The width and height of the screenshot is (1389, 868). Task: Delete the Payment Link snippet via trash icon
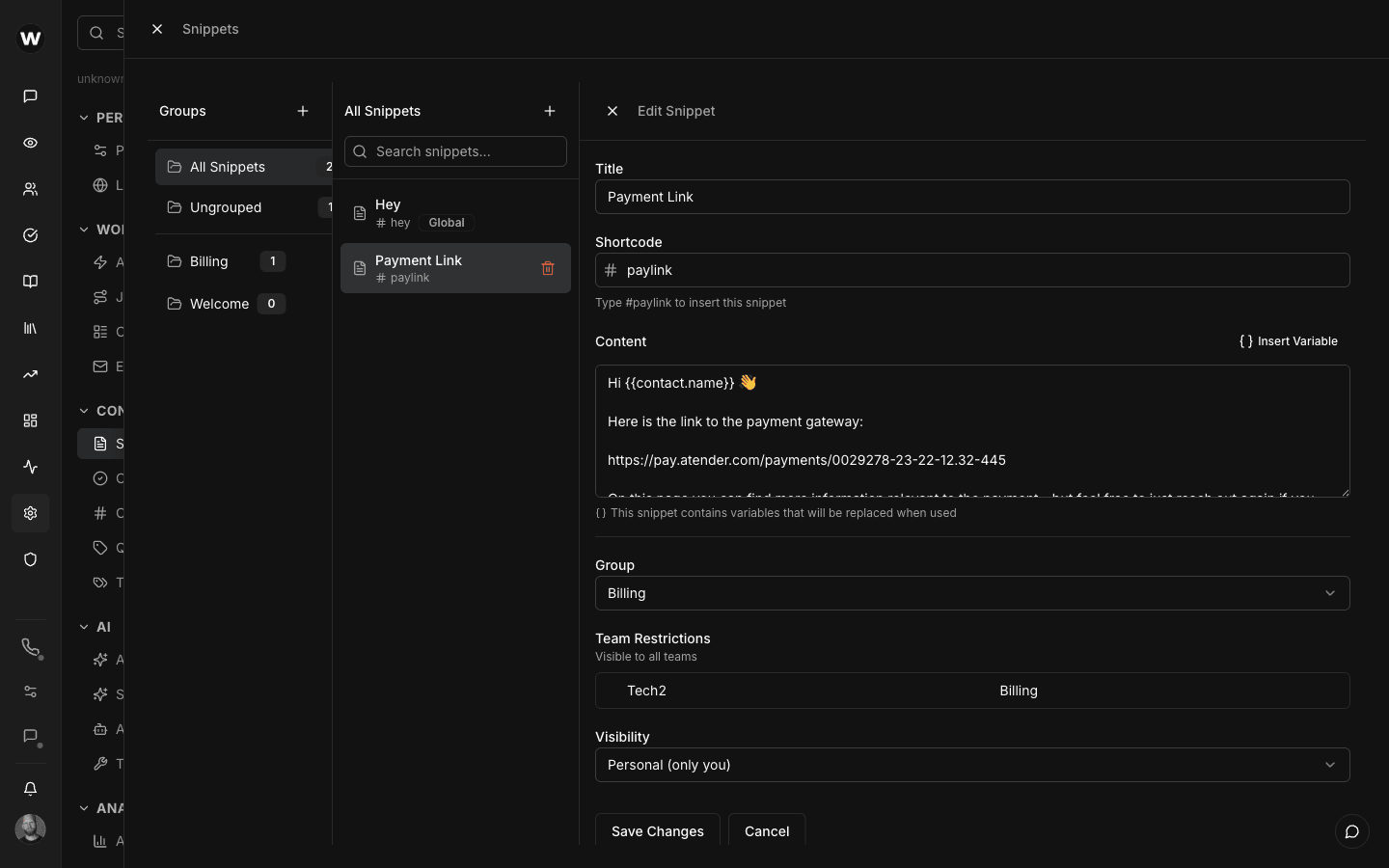click(548, 268)
